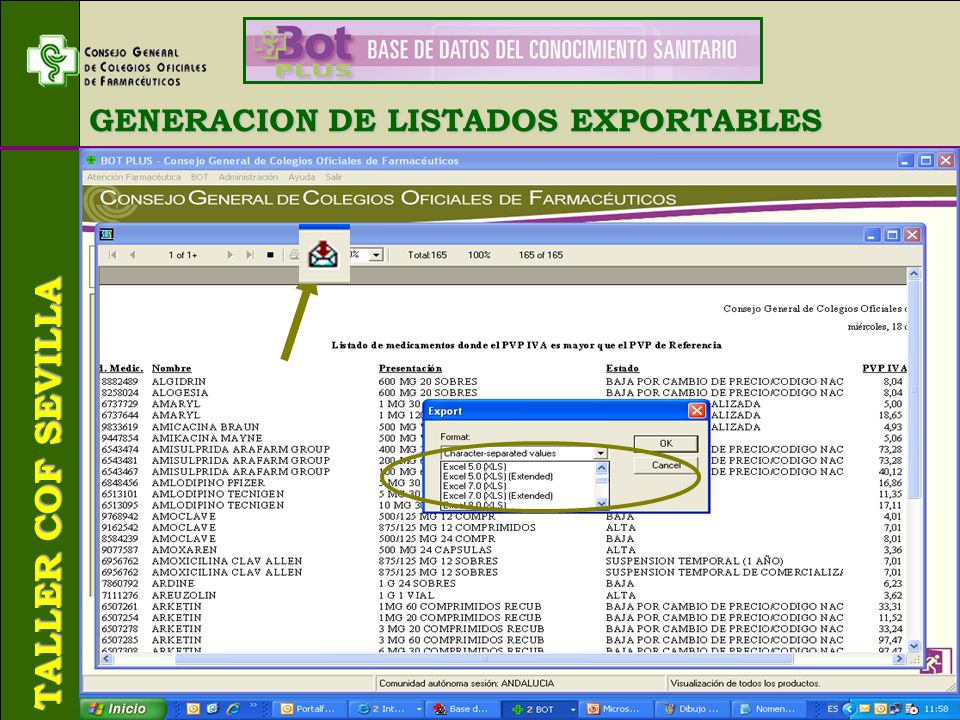The image size is (960, 720).
Task: Click format list scroll down arrow
Action: 601,503
